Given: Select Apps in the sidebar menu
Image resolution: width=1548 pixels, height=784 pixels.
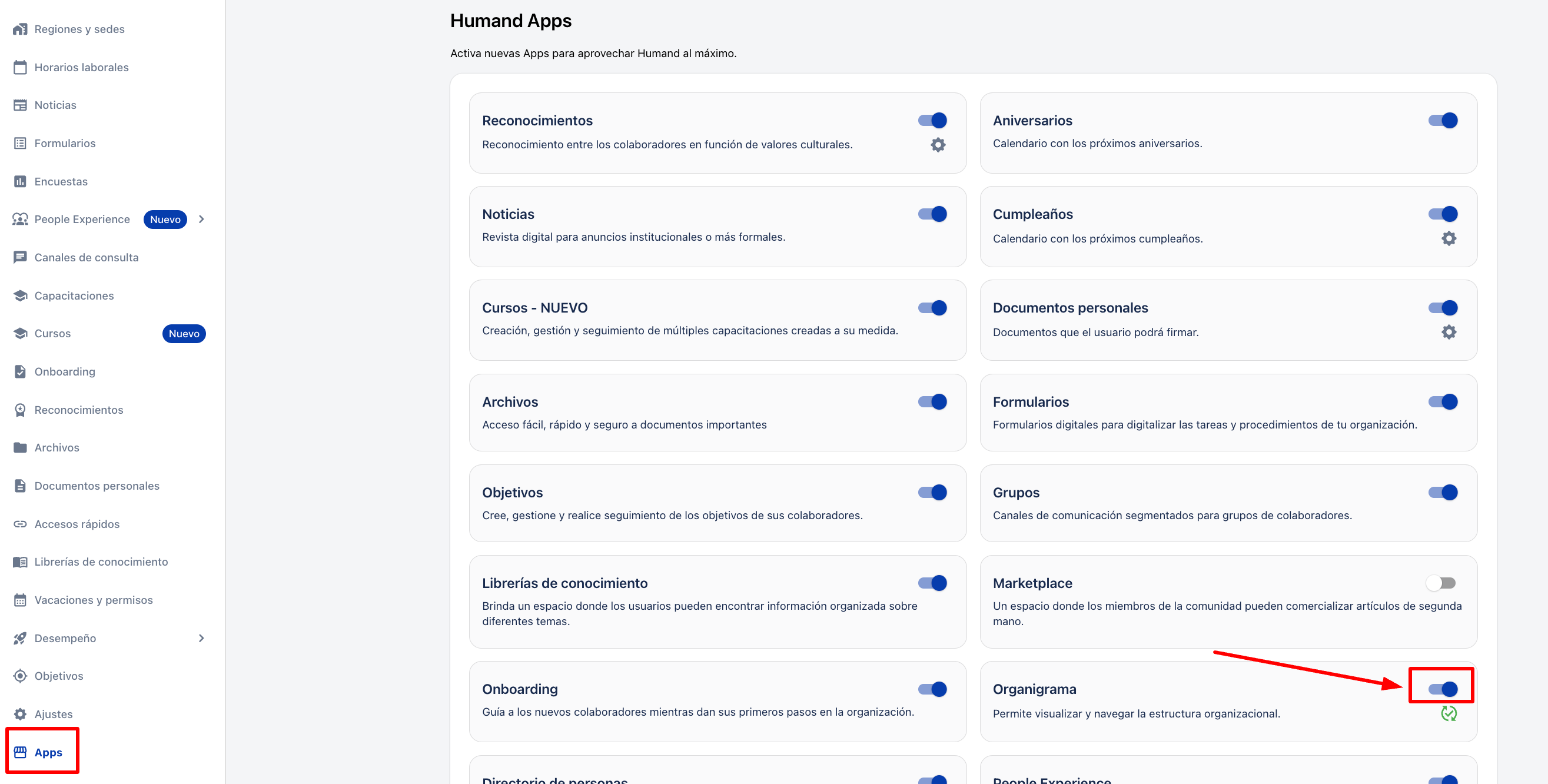Looking at the screenshot, I should coord(48,752).
